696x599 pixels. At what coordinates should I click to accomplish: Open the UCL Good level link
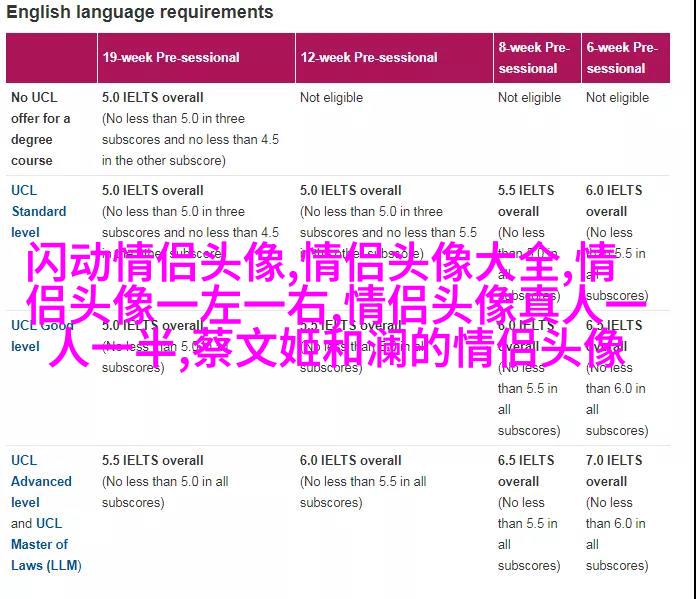42,336
